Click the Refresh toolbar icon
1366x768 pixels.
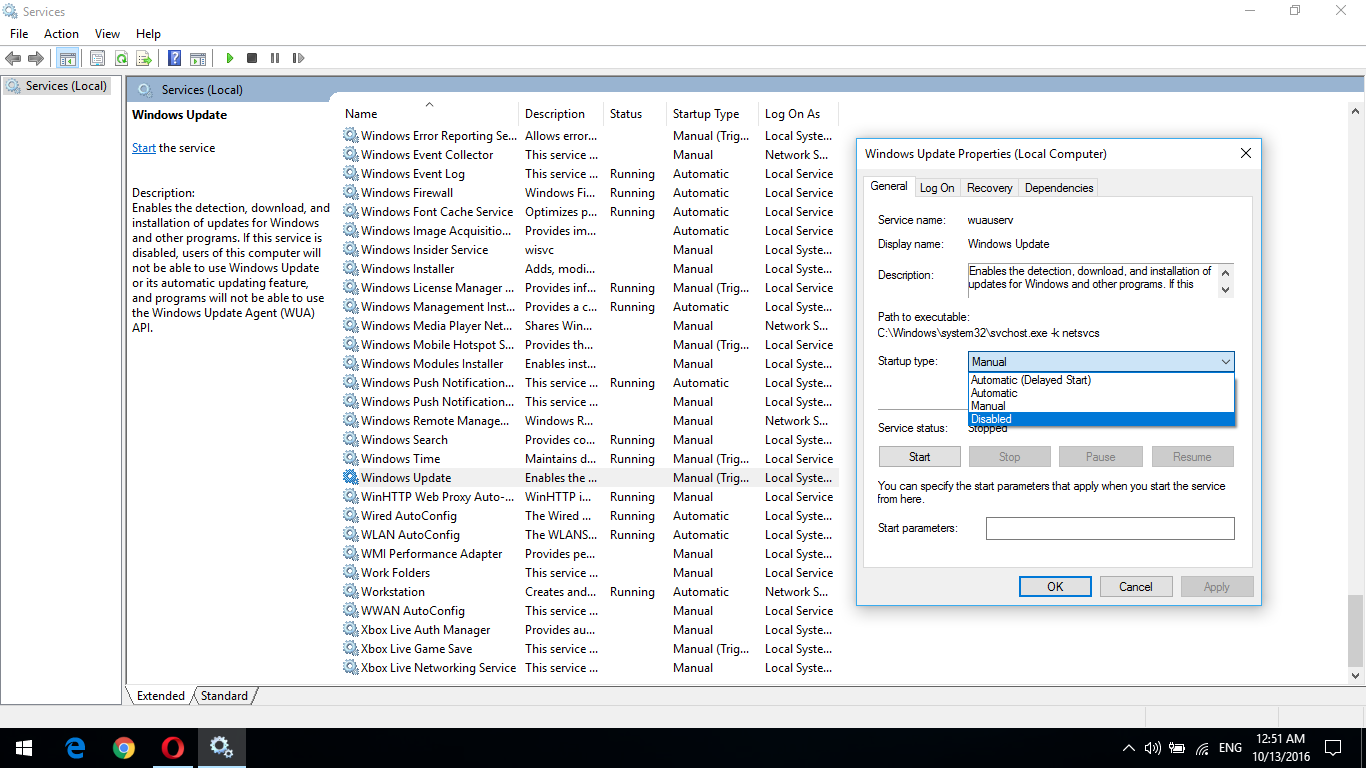[x=121, y=59]
